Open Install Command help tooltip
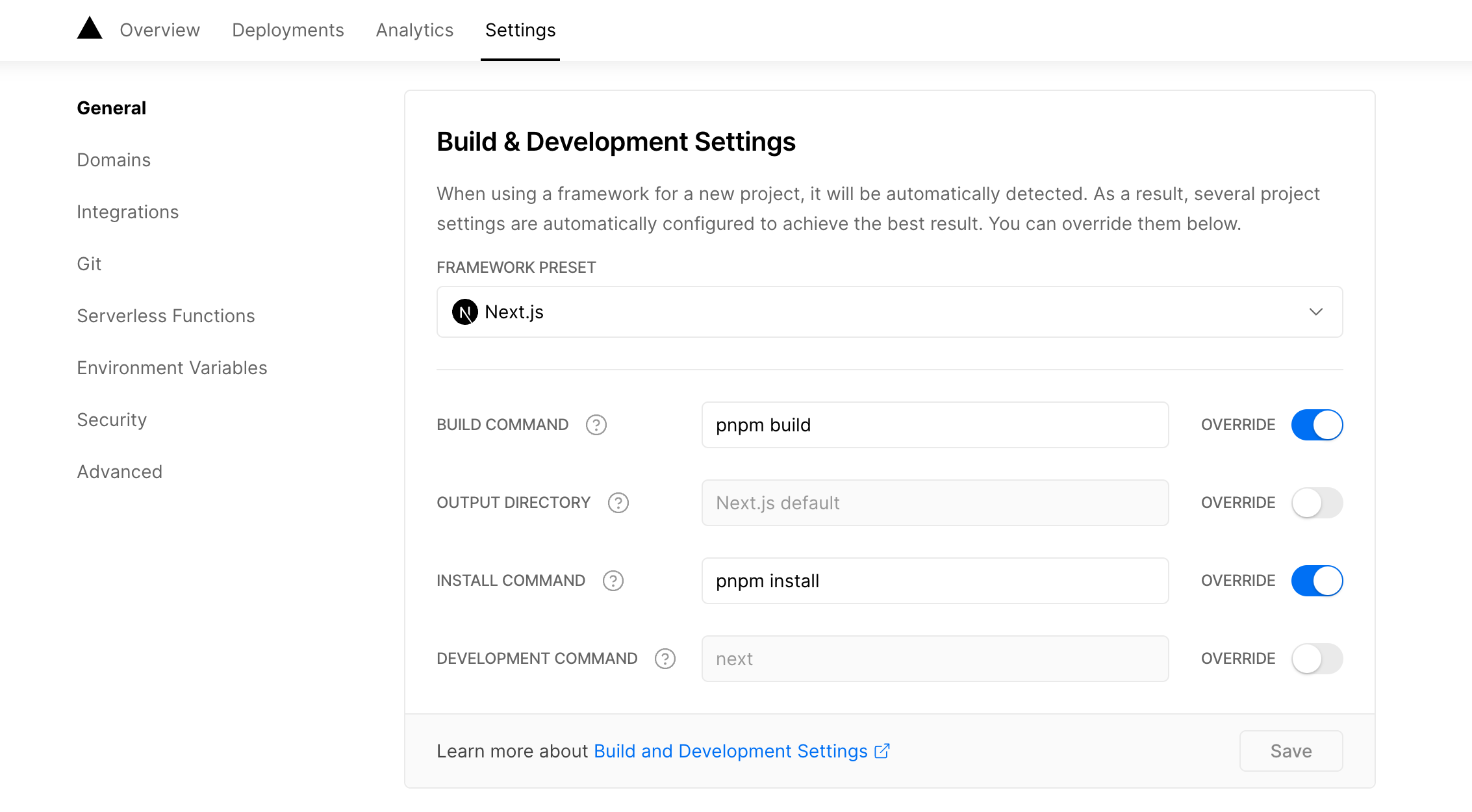This screenshot has width=1472, height=812. (x=612, y=580)
